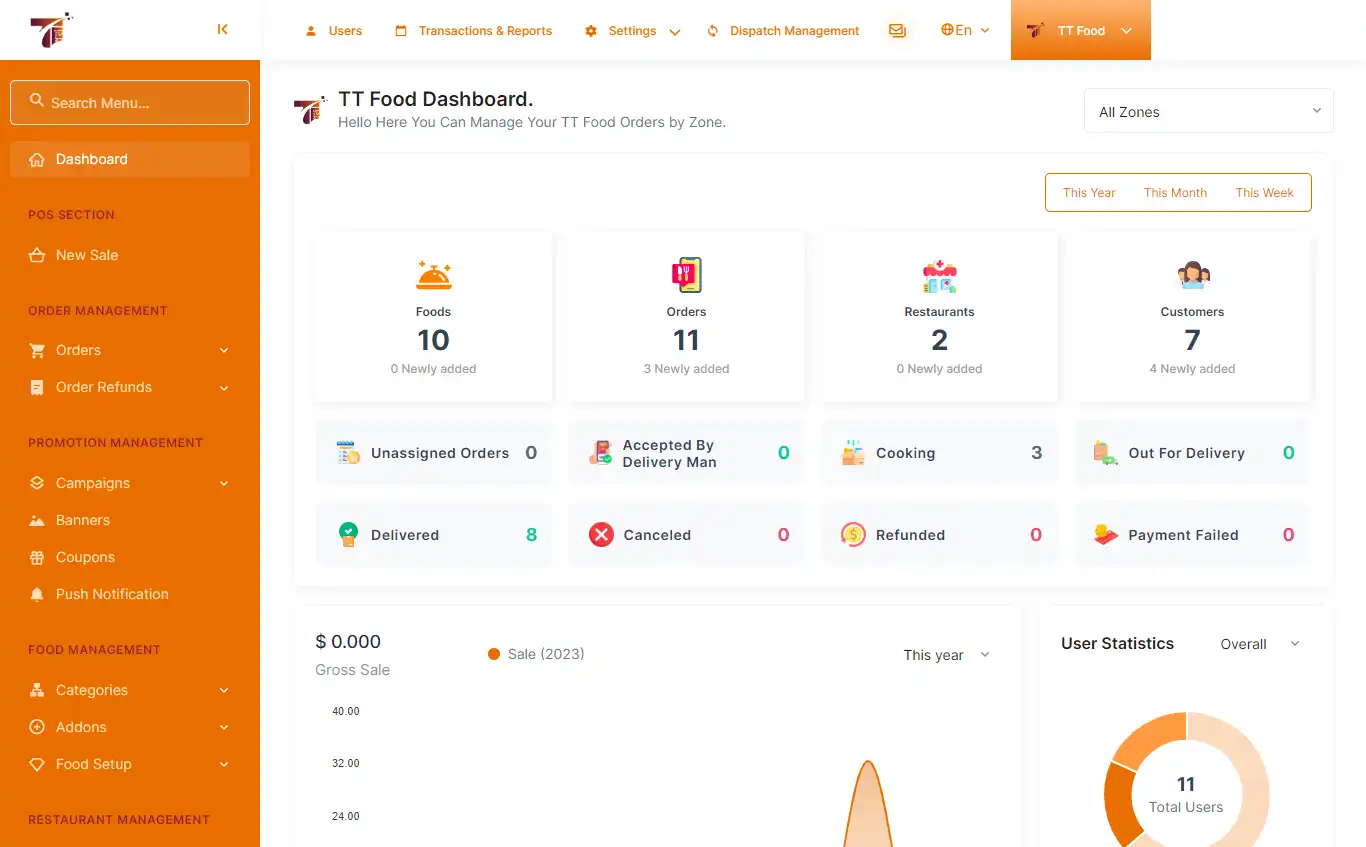Click the Canceled orders red icon
Viewport: 1366px width, 847px height.
pos(600,534)
